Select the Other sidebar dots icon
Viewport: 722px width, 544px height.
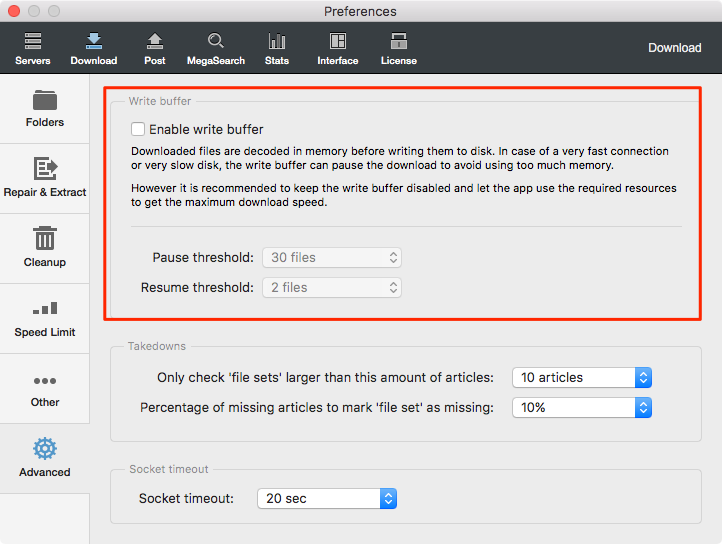click(45, 381)
